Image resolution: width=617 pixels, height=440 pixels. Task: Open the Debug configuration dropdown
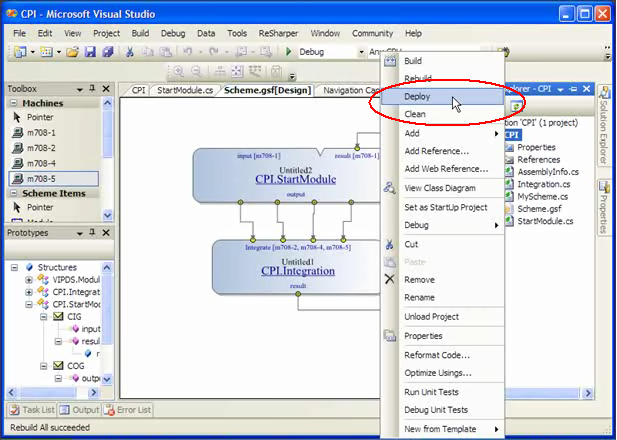361,52
